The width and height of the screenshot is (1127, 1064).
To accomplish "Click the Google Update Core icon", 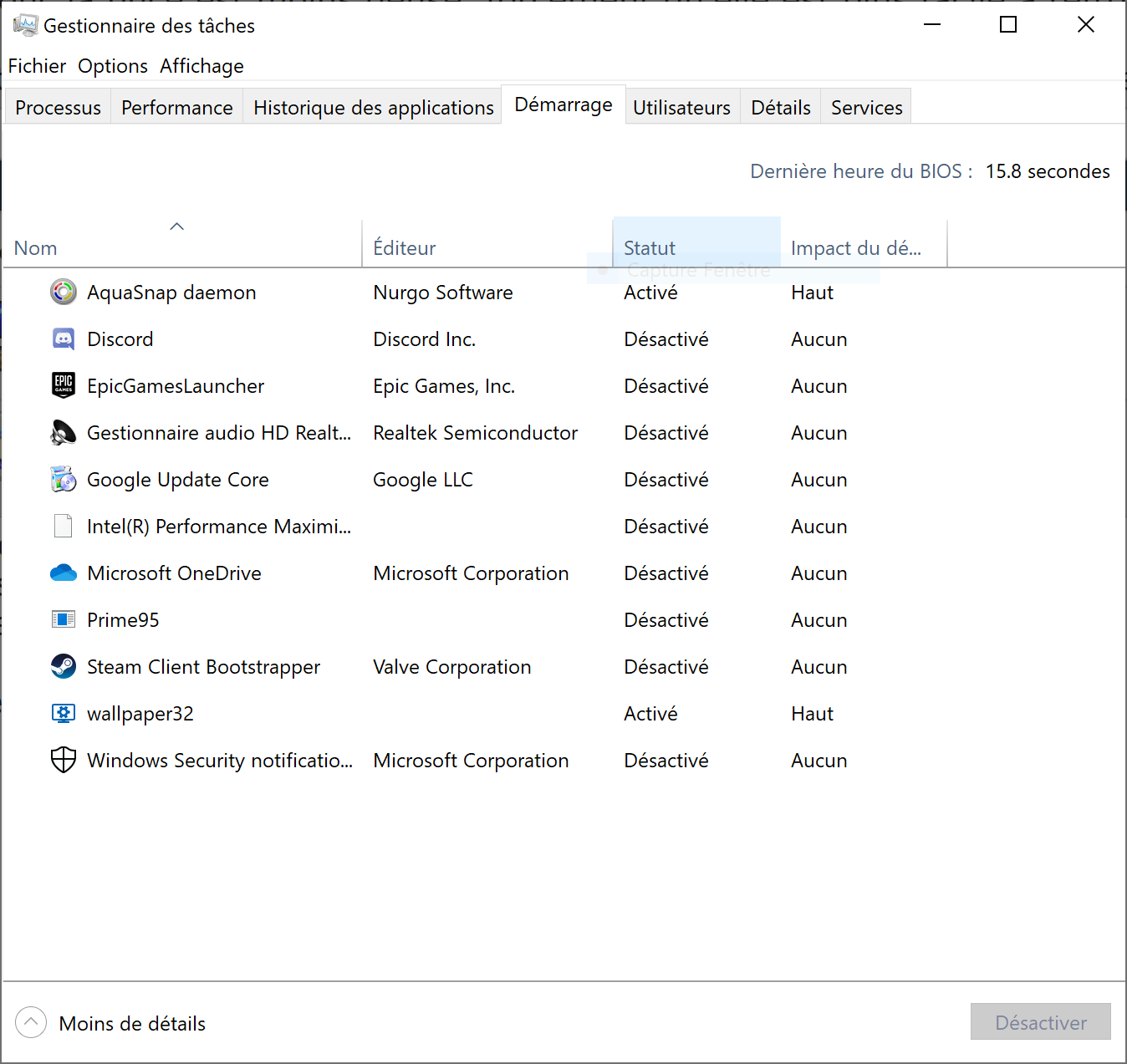I will (x=64, y=479).
